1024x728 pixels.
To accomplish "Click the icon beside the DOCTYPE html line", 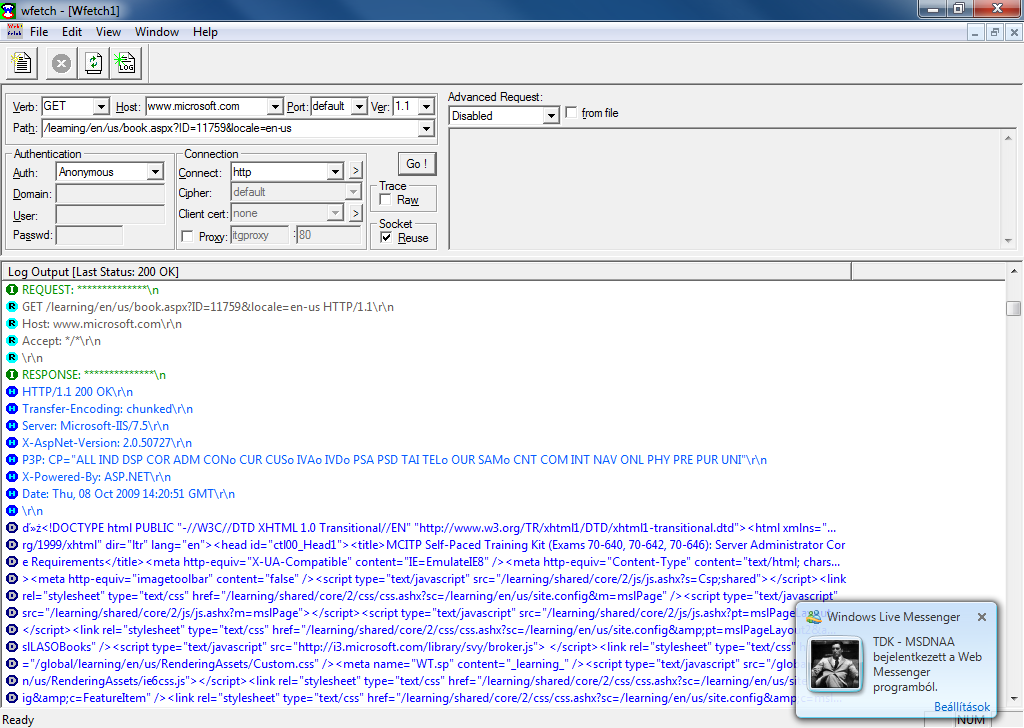I will [12, 527].
